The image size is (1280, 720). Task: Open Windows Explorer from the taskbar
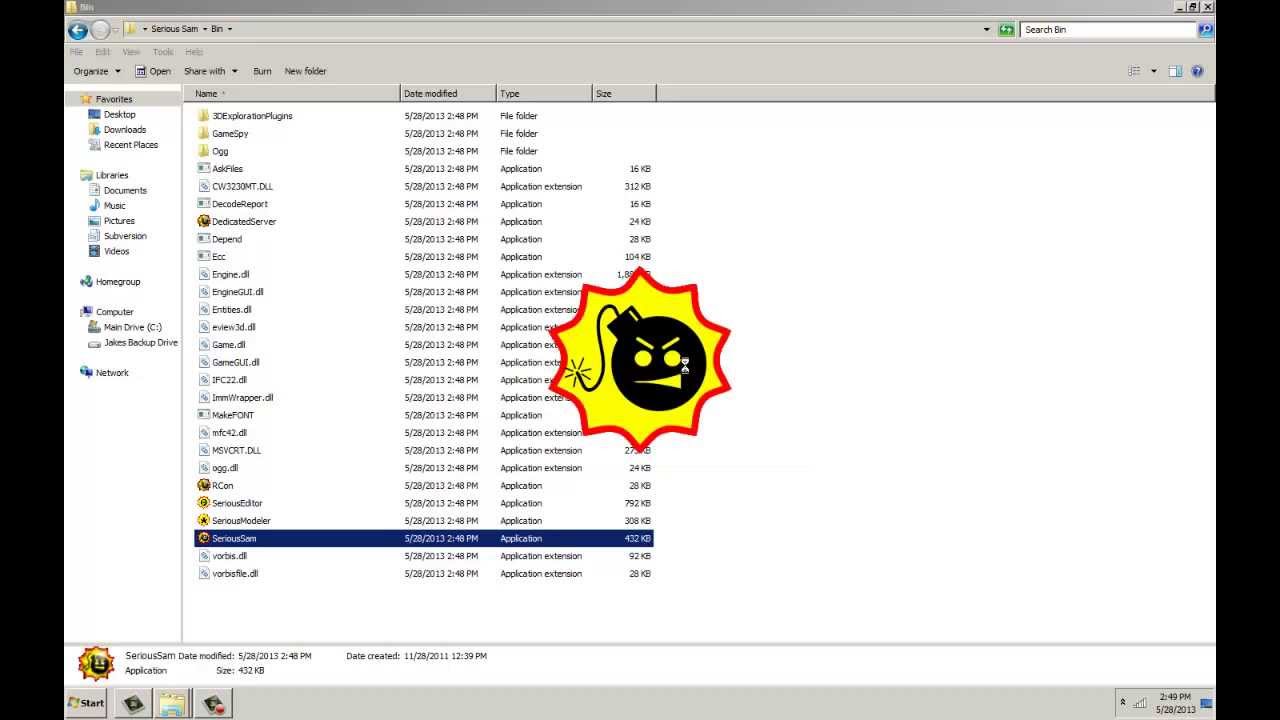pyautogui.click(x=172, y=703)
